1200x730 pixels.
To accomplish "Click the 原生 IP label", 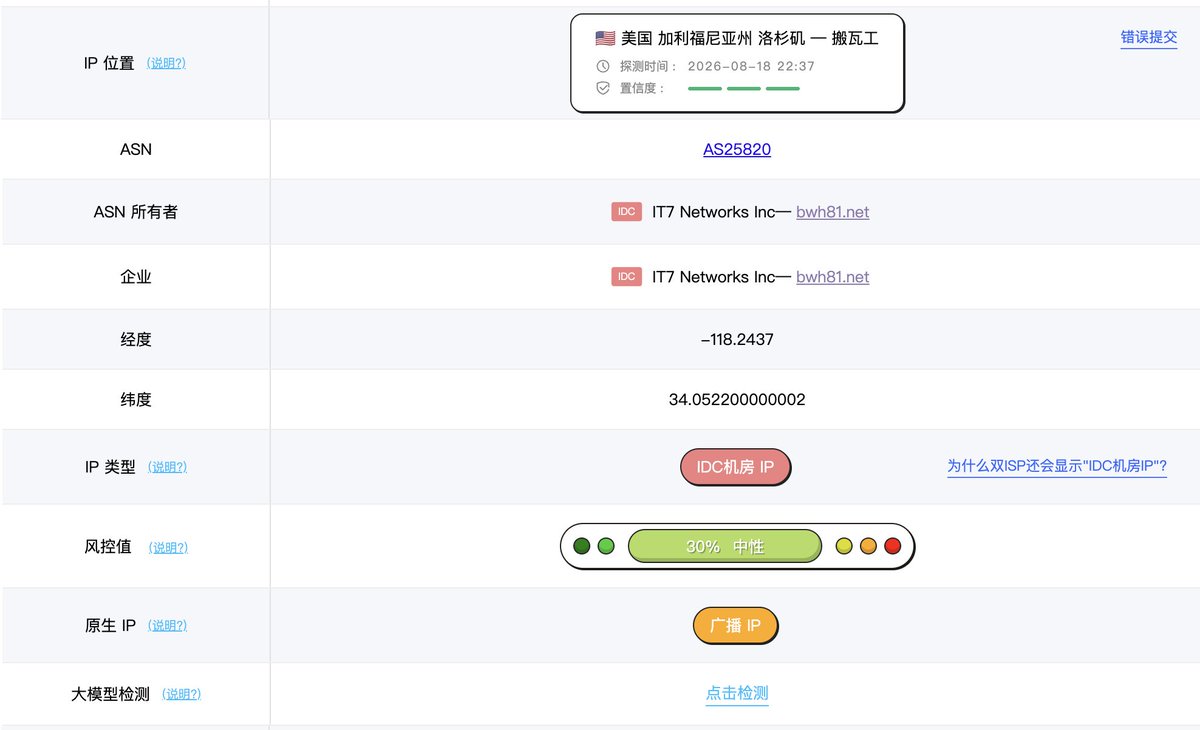I will pos(110,626).
